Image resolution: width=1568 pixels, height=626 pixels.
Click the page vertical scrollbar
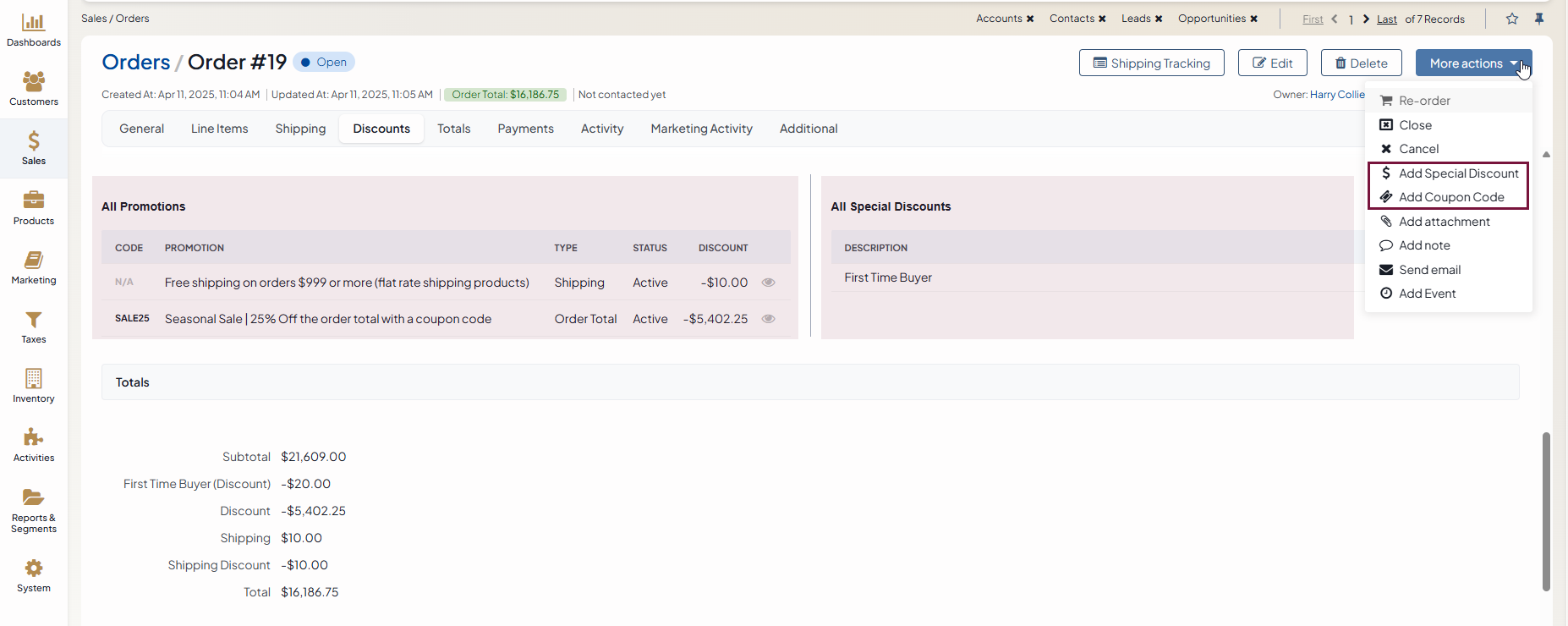[x=1546, y=511]
